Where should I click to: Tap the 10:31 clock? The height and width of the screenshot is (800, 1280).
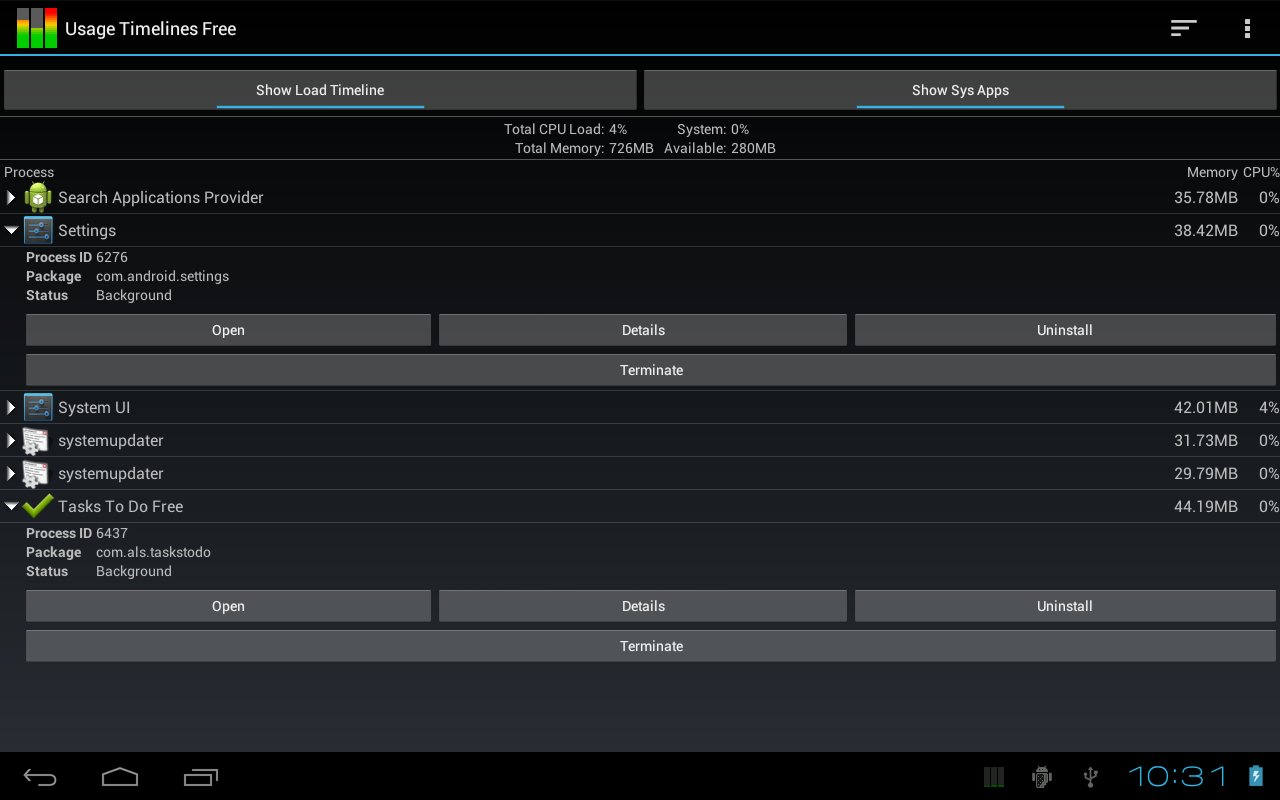(x=1178, y=776)
